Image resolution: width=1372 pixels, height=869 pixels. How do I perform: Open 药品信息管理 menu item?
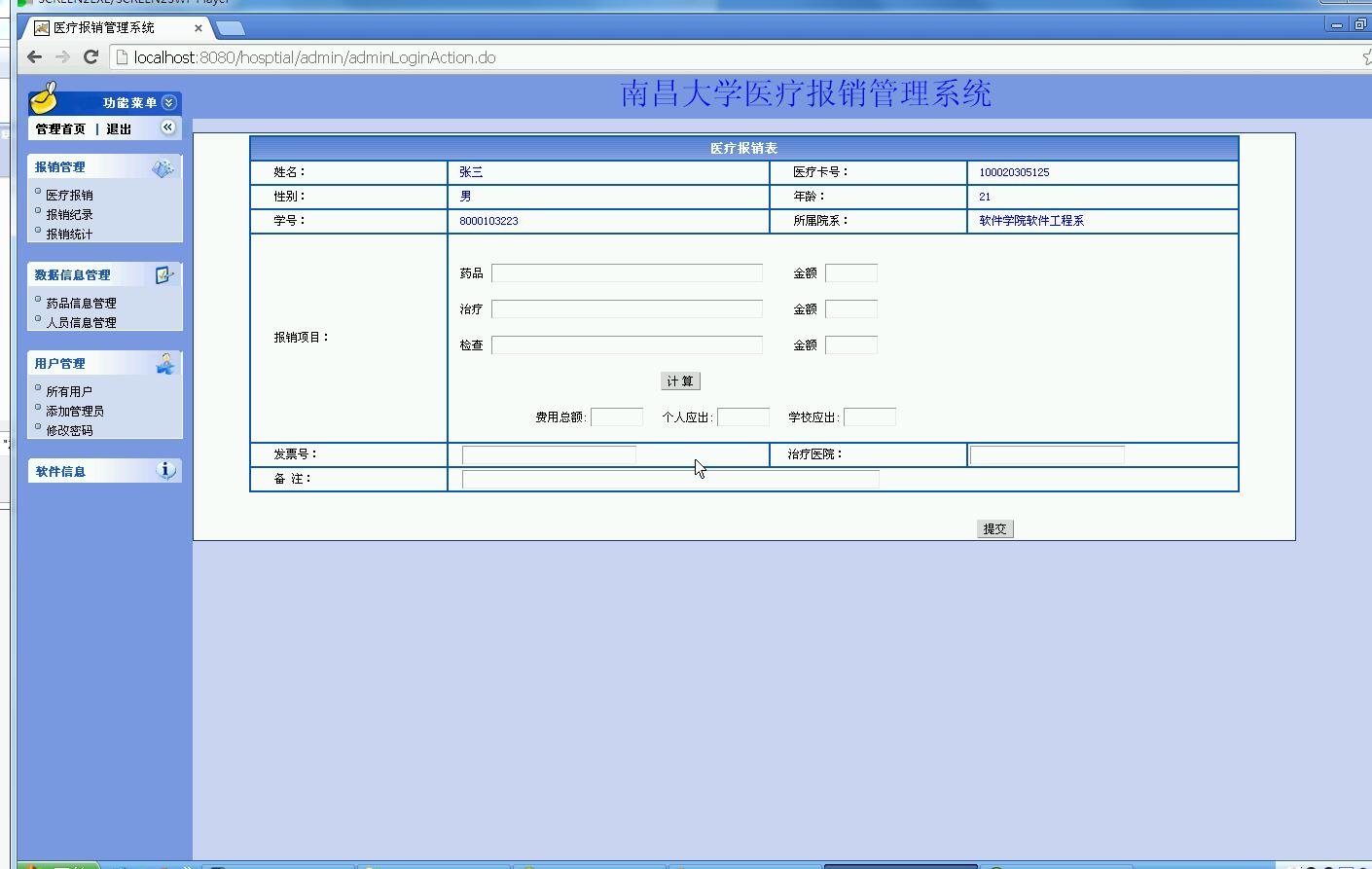tap(81, 304)
